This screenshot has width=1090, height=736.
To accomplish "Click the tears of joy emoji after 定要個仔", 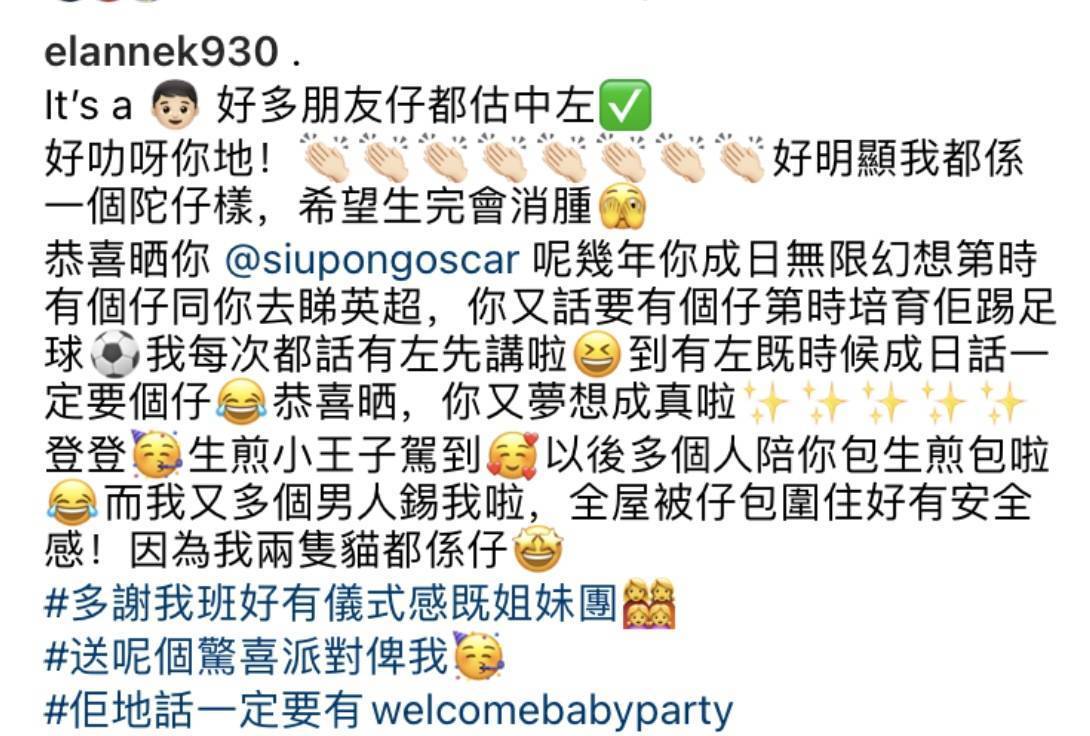I will [241, 402].
